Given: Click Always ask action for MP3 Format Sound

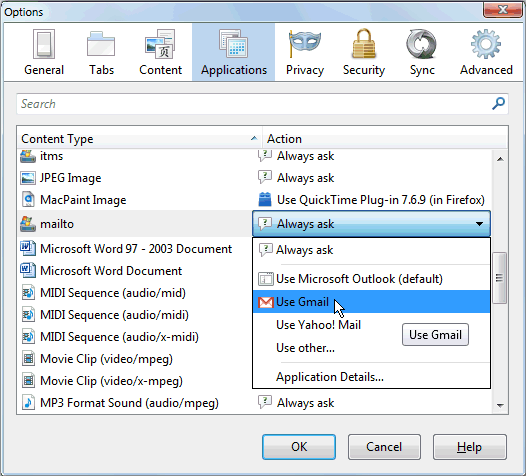Looking at the screenshot, I should tap(305, 403).
